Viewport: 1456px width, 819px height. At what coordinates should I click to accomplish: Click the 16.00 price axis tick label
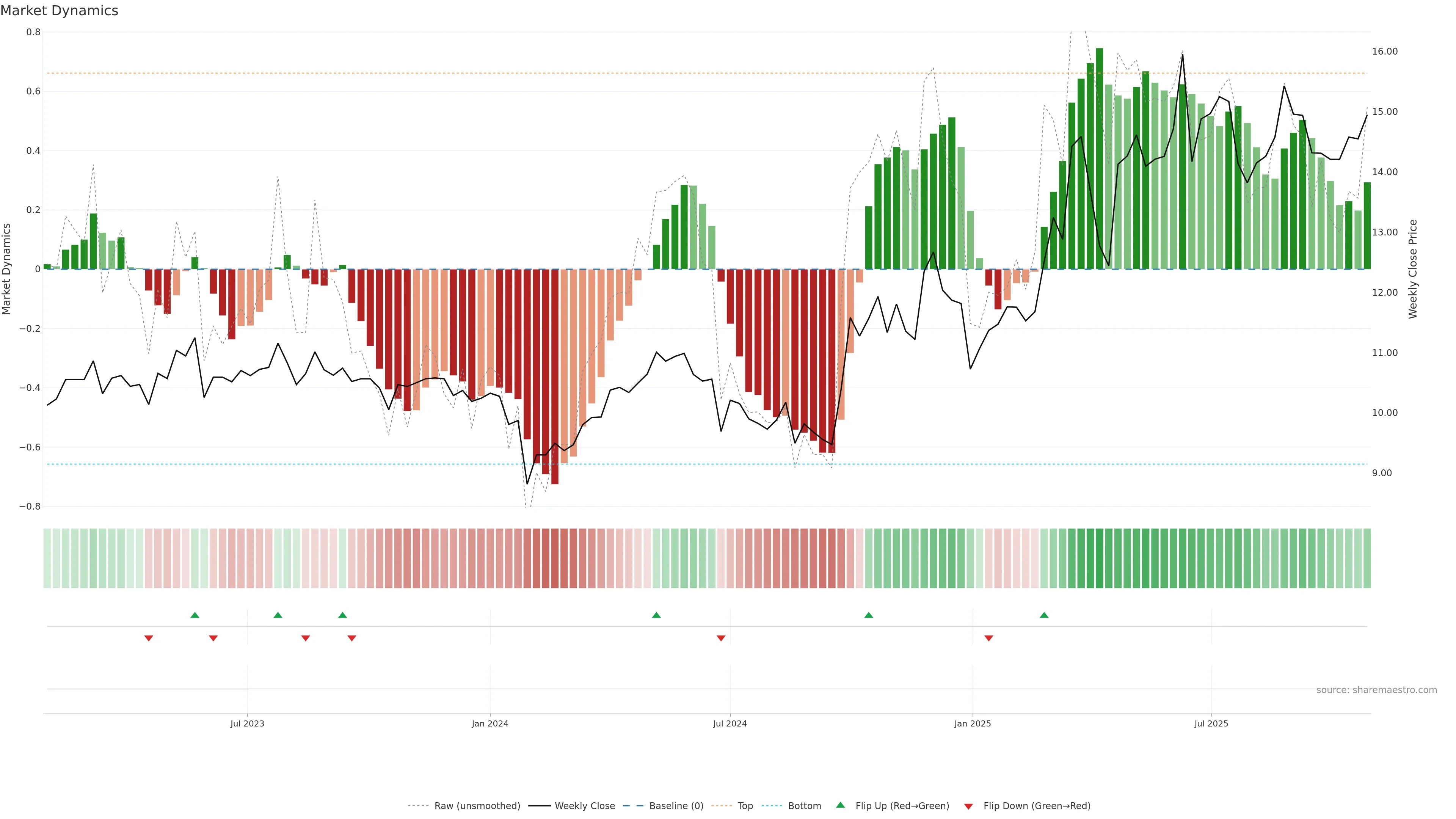(1384, 52)
